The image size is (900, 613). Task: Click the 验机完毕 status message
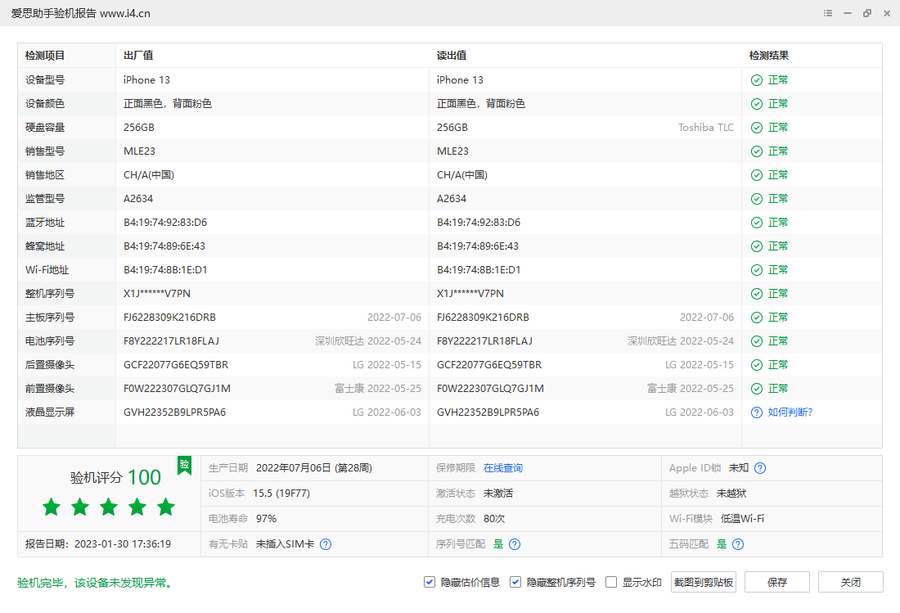(x=95, y=583)
